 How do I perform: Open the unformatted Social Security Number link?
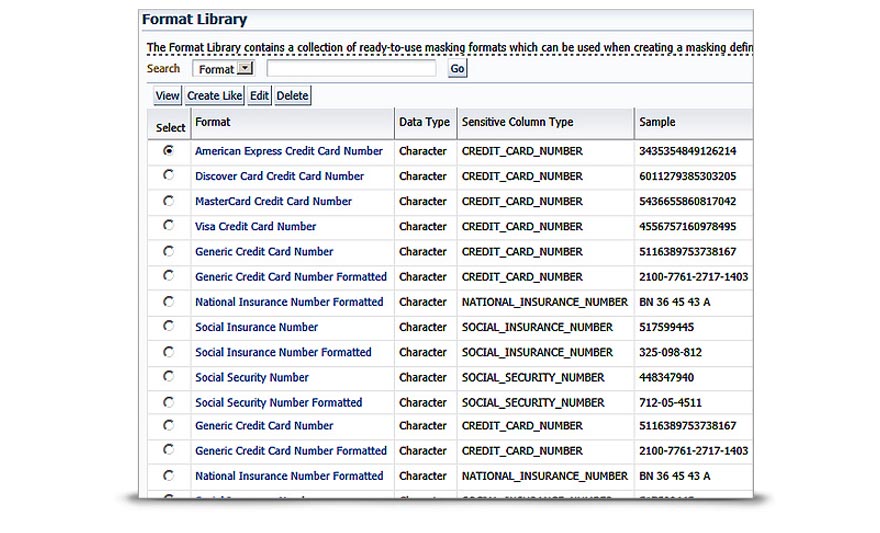[251, 378]
